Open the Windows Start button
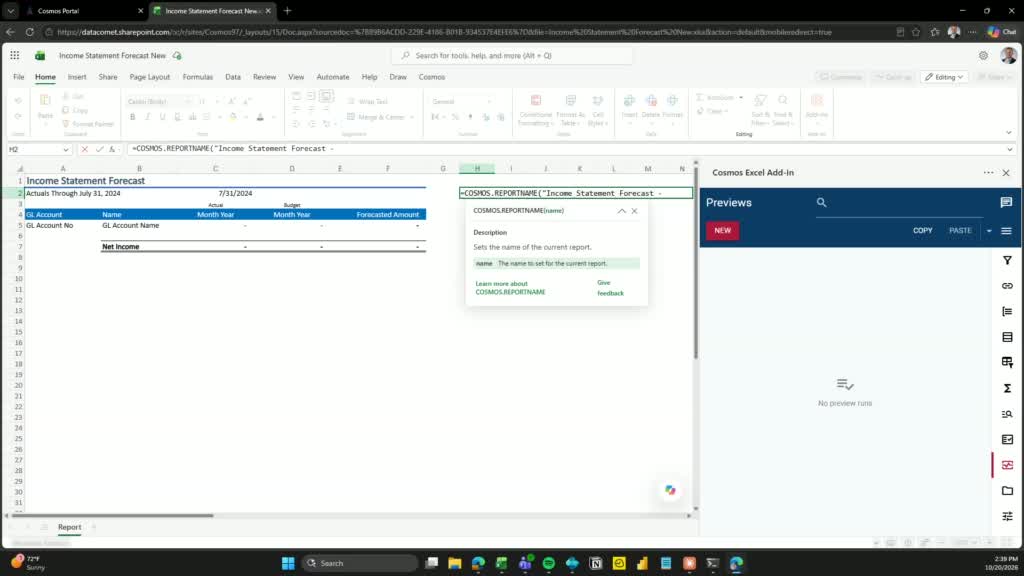Image resolution: width=1024 pixels, height=576 pixels. tap(288, 563)
